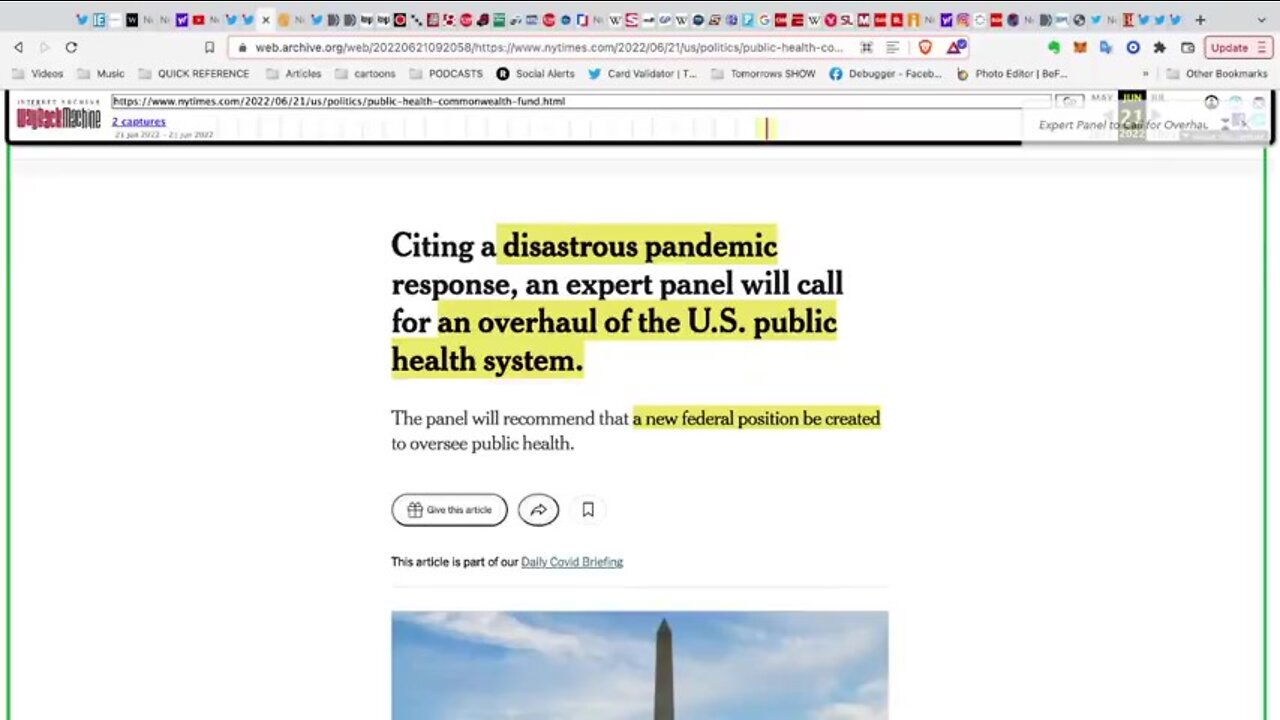The image size is (1280, 720).
Task: Open the Daily Covid Briefing link
Action: [572, 562]
